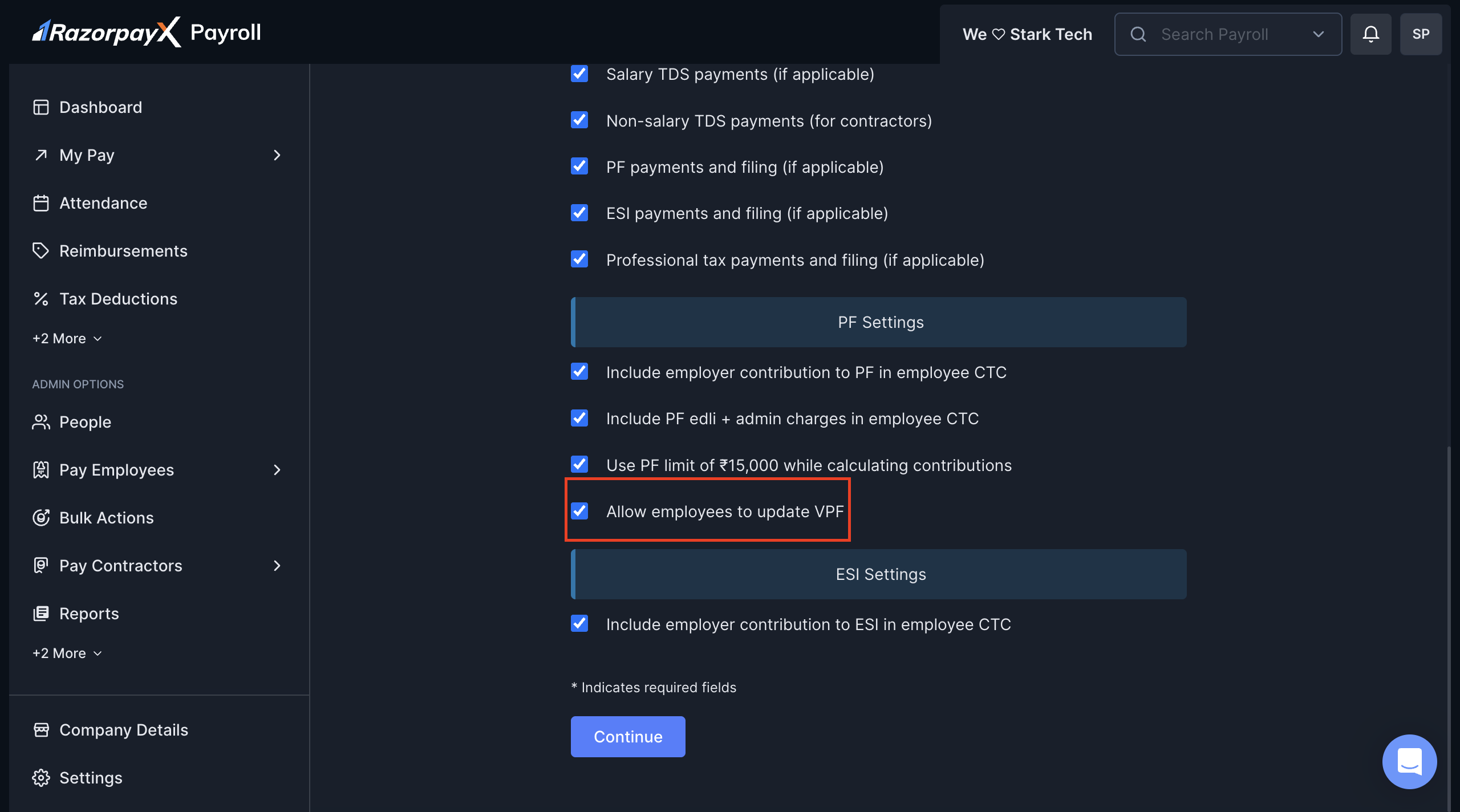This screenshot has height=812, width=1460.
Task: Uncheck Allow employees to update VPF
Action: pyautogui.click(x=579, y=511)
